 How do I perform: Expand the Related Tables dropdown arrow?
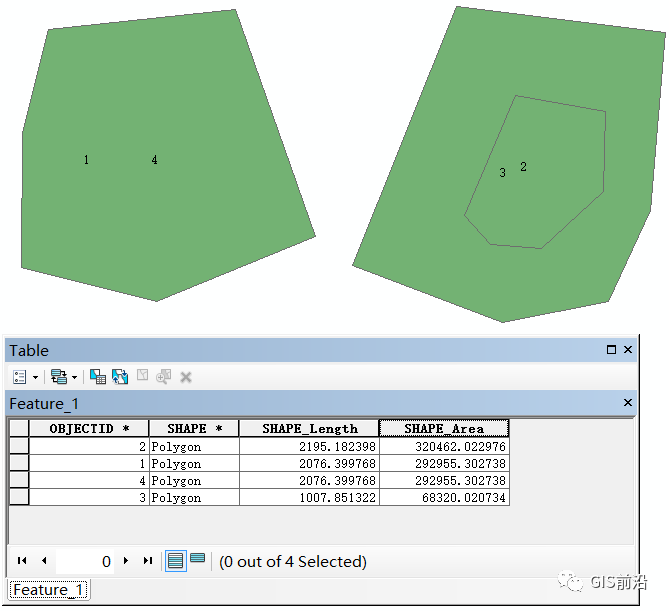[x=74, y=377]
